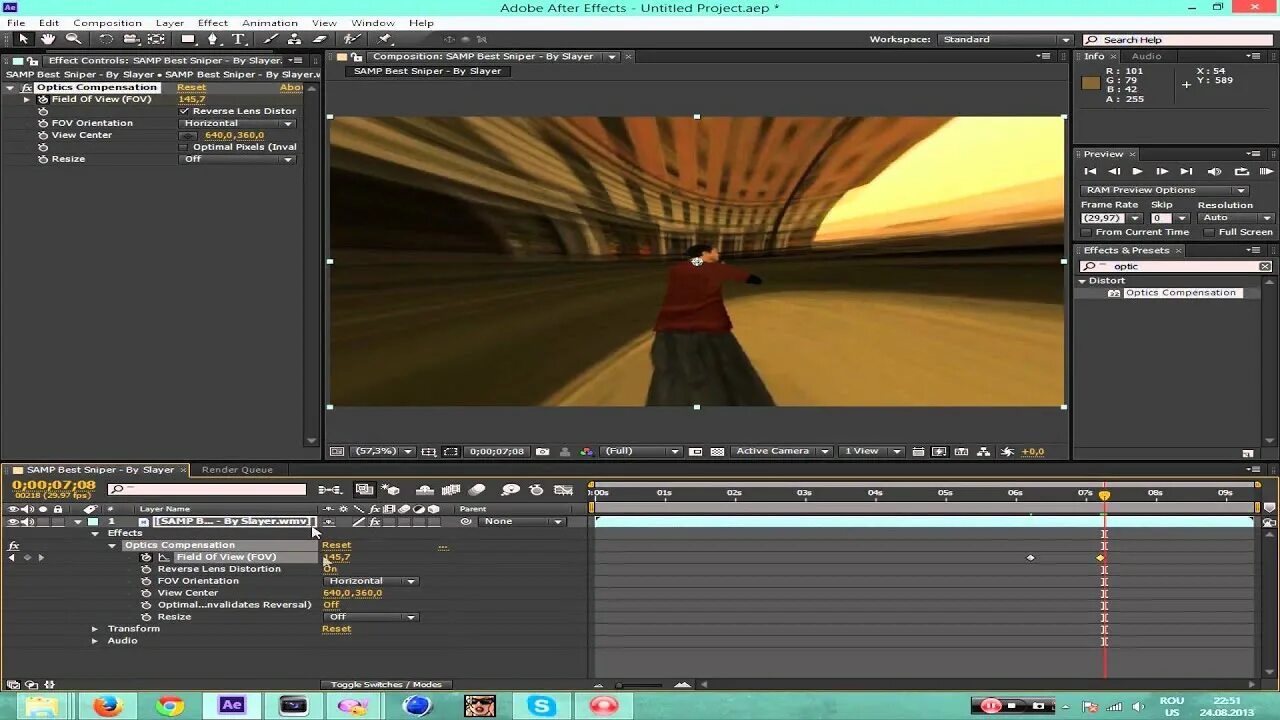
Task: Click the Motion Blur enable icon in timeline
Action: tap(477, 490)
